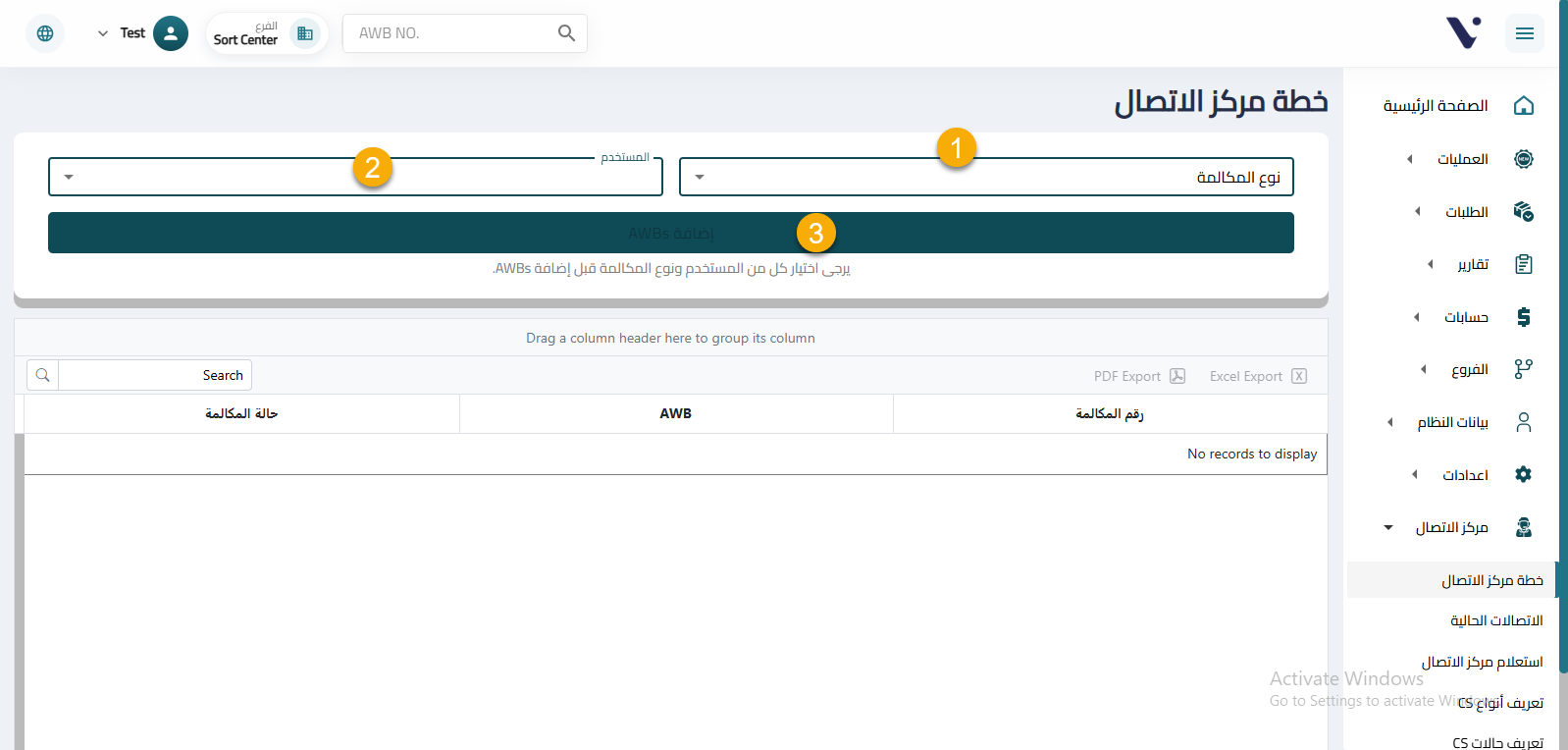Click the Sort Center branch building icon

pyautogui.click(x=305, y=33)
